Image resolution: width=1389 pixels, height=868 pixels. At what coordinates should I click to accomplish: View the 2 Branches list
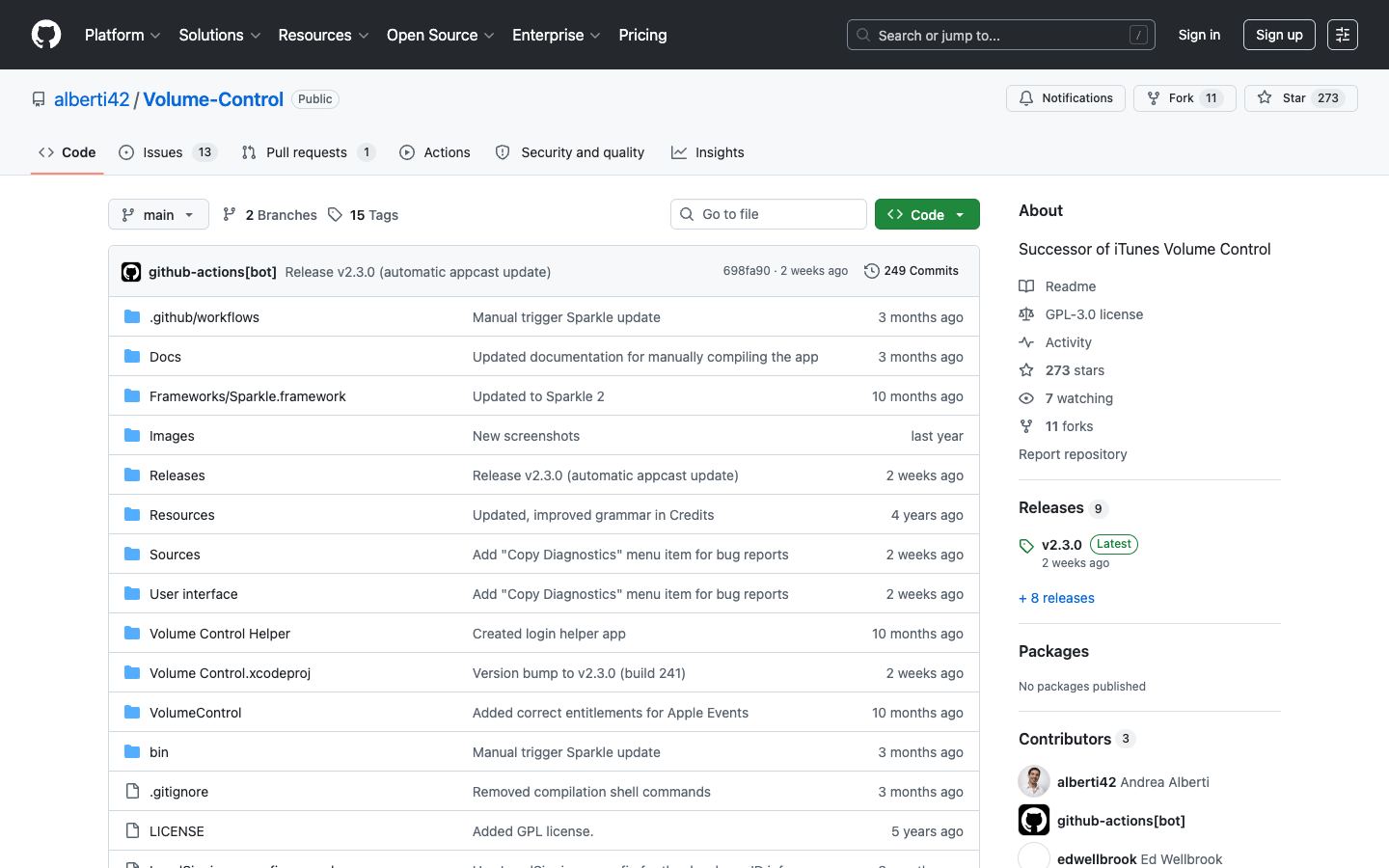point(270,215)
